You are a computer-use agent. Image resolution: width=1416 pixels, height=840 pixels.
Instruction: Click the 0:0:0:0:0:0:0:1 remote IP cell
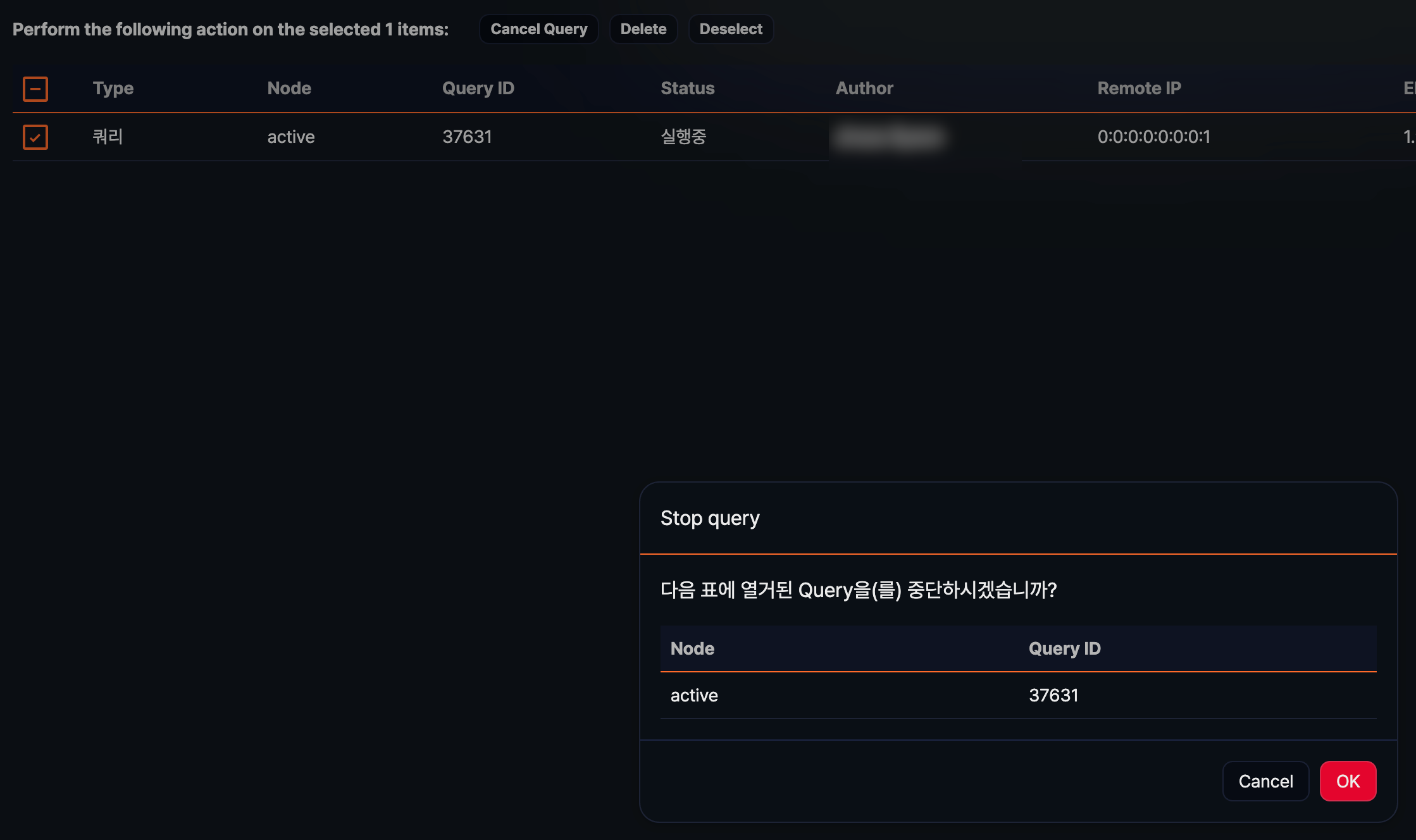(x=1153, y=137)
